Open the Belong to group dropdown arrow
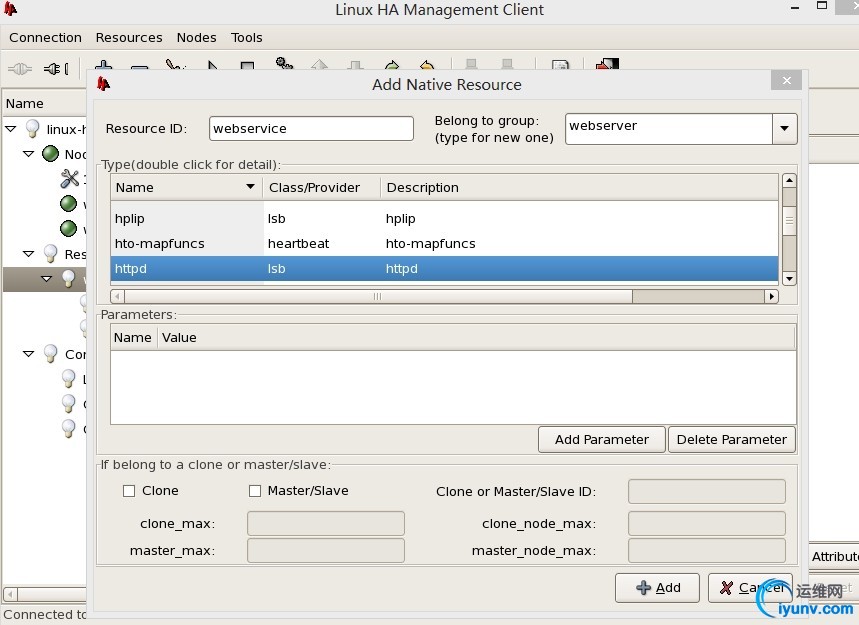 [784, 129]
